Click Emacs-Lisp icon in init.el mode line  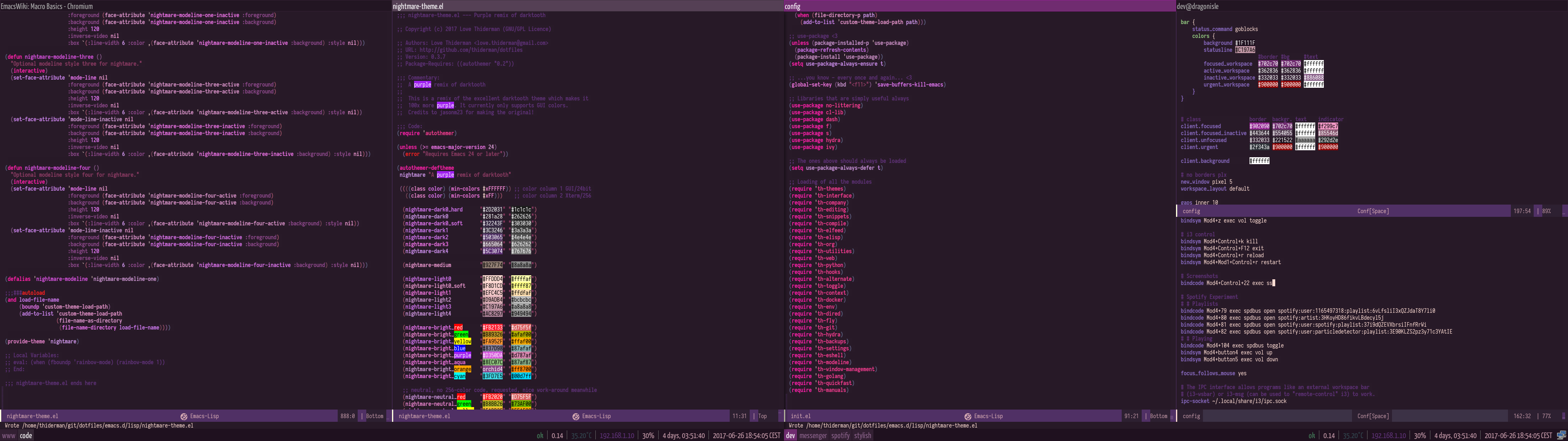967,416
